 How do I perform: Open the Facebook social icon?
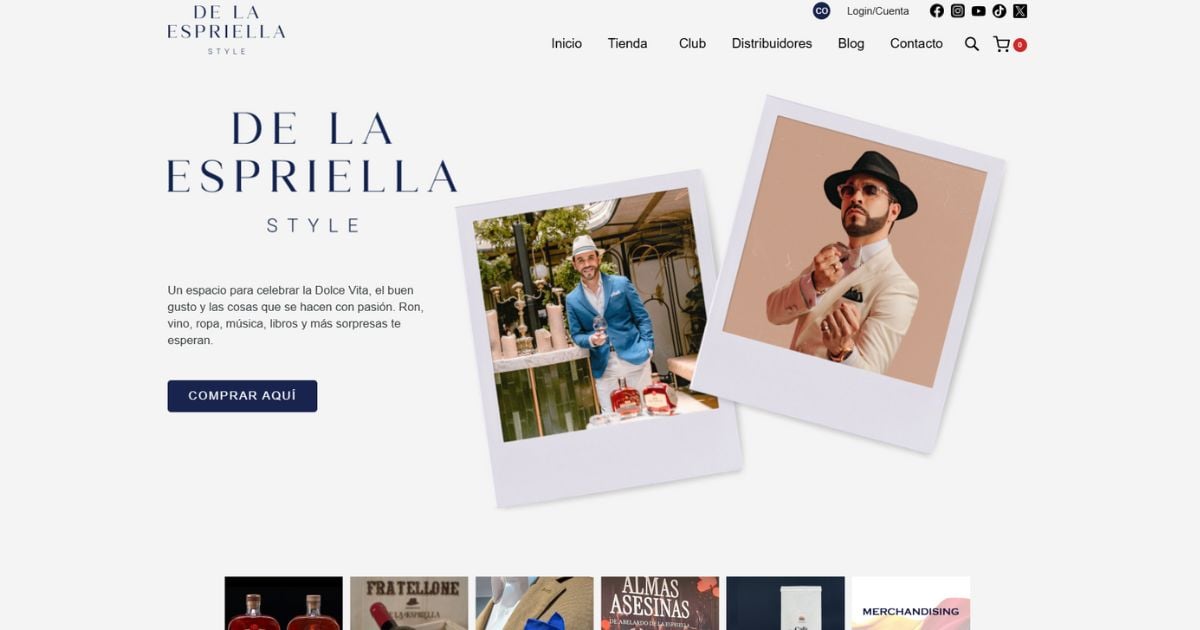[x=937, y=11]
